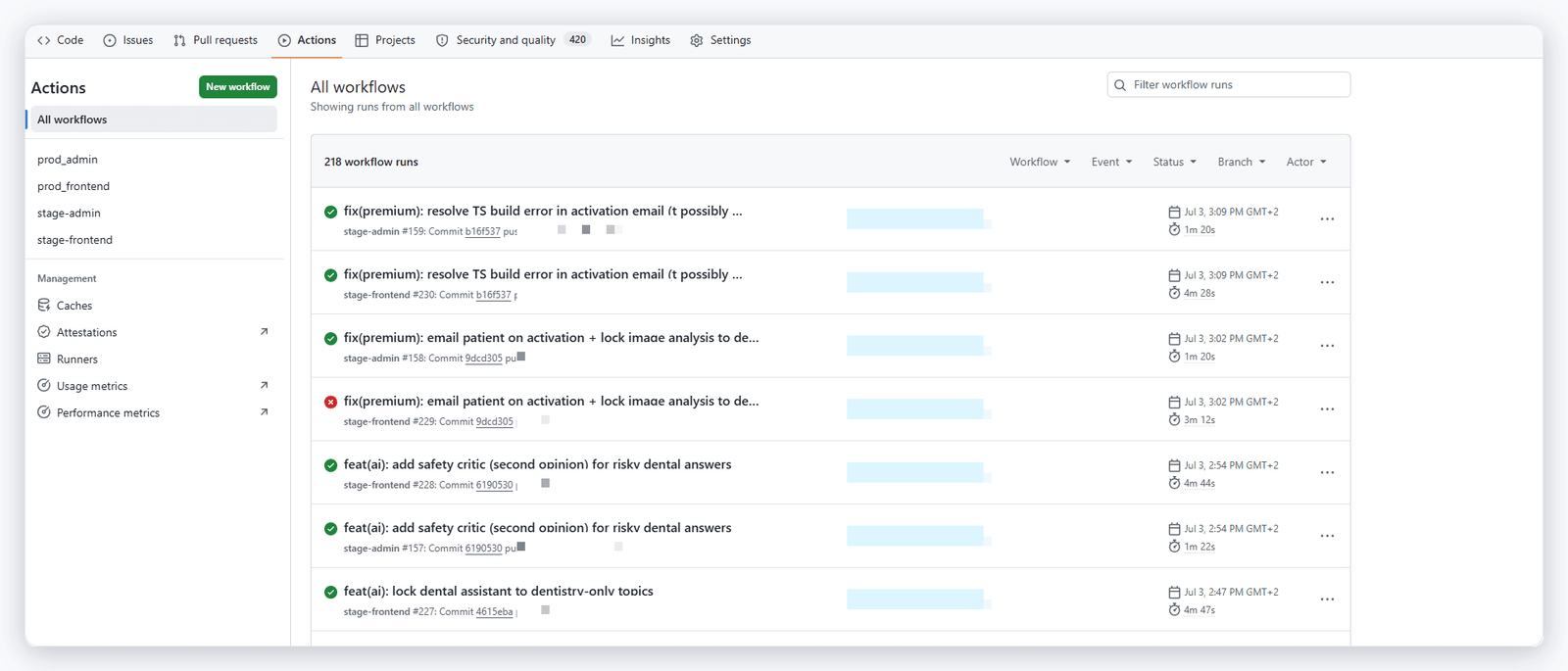Click duration 3m 12s of run #229
Screen dimensions: 1568x671
[1199, 420]
